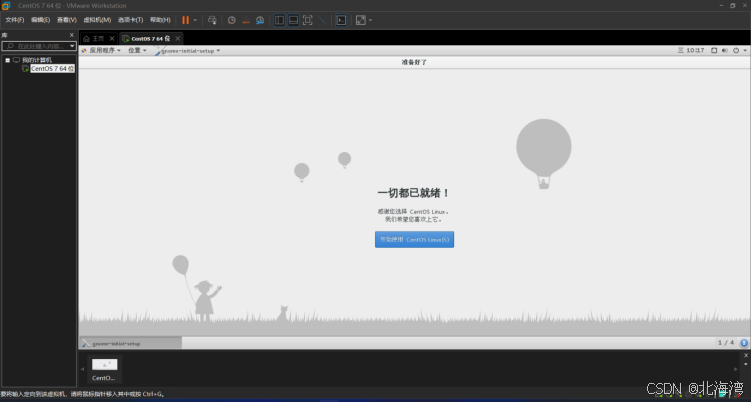The width and height of the screenshot is (751, 403).
Task: Open the 文件(F) menu
Action: coord(14,20)
